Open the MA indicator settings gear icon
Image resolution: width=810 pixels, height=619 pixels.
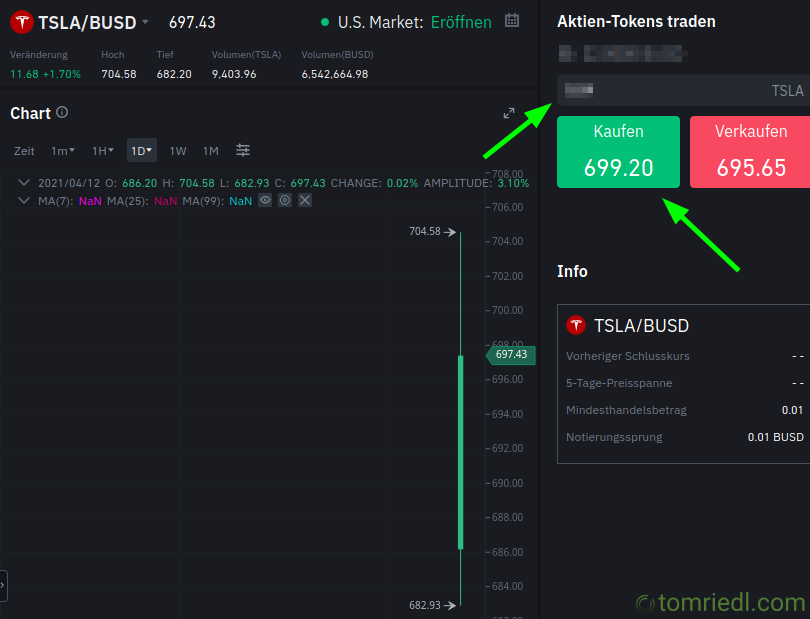click(x=284, y=200)
